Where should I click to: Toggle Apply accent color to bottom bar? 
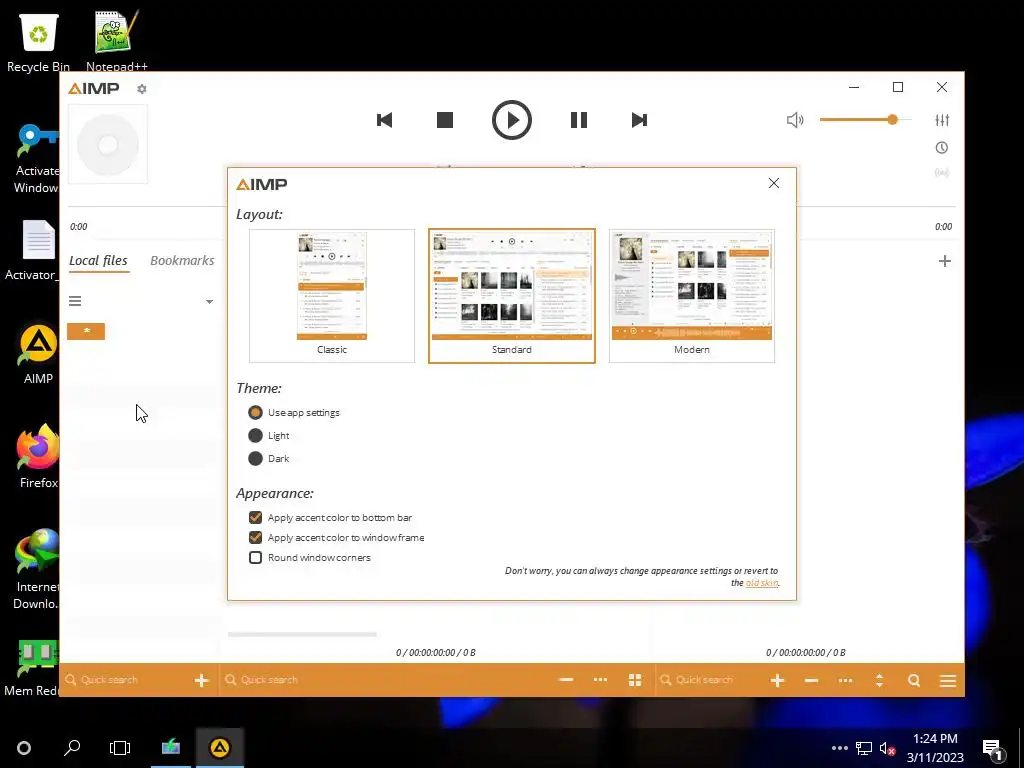pos(330,518)
